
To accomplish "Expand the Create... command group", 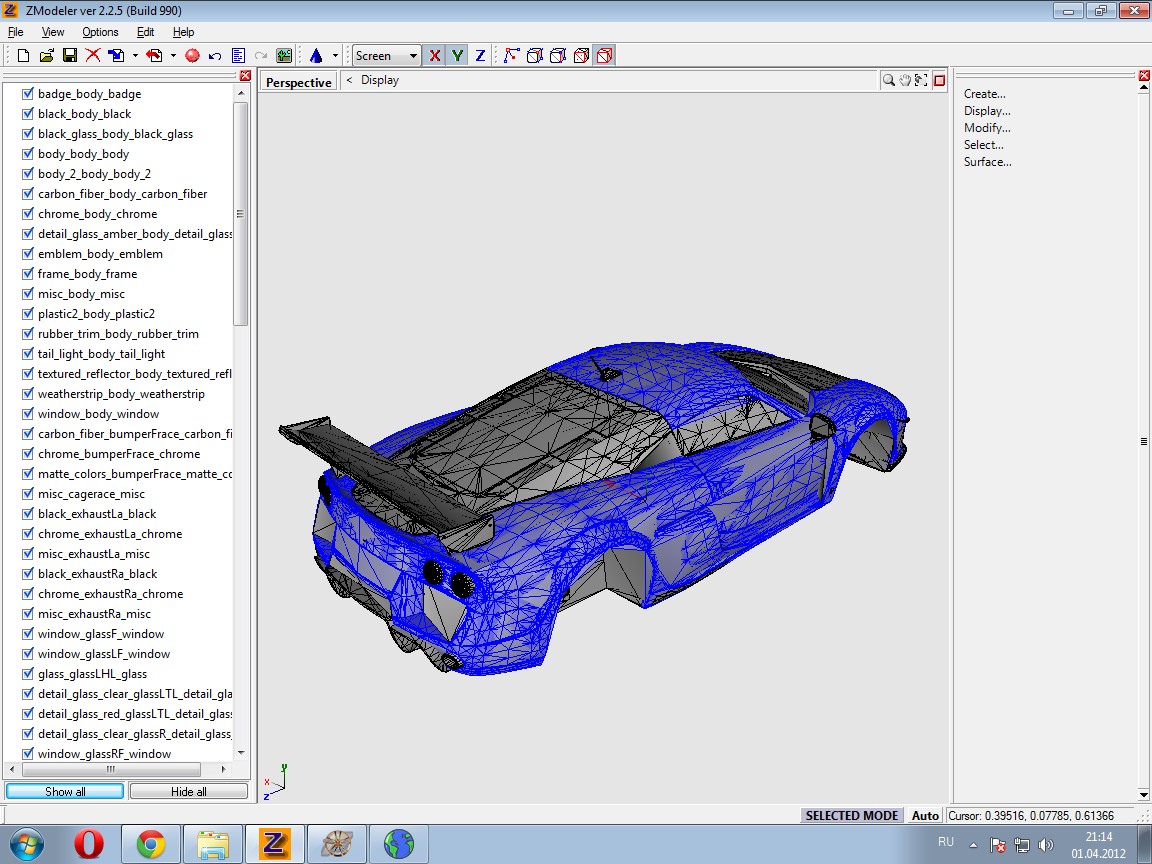I will pyautogui.click(x=984, y=94).
